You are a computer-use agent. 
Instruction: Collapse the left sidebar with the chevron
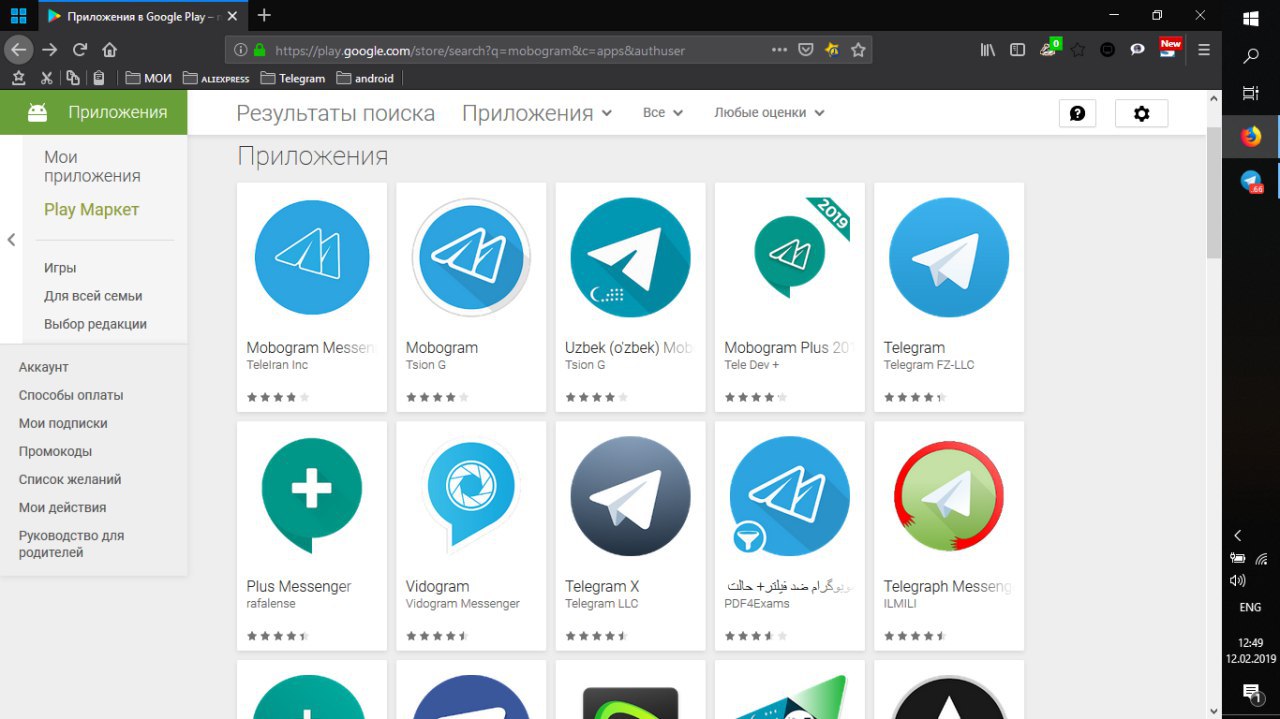point(11,240)
